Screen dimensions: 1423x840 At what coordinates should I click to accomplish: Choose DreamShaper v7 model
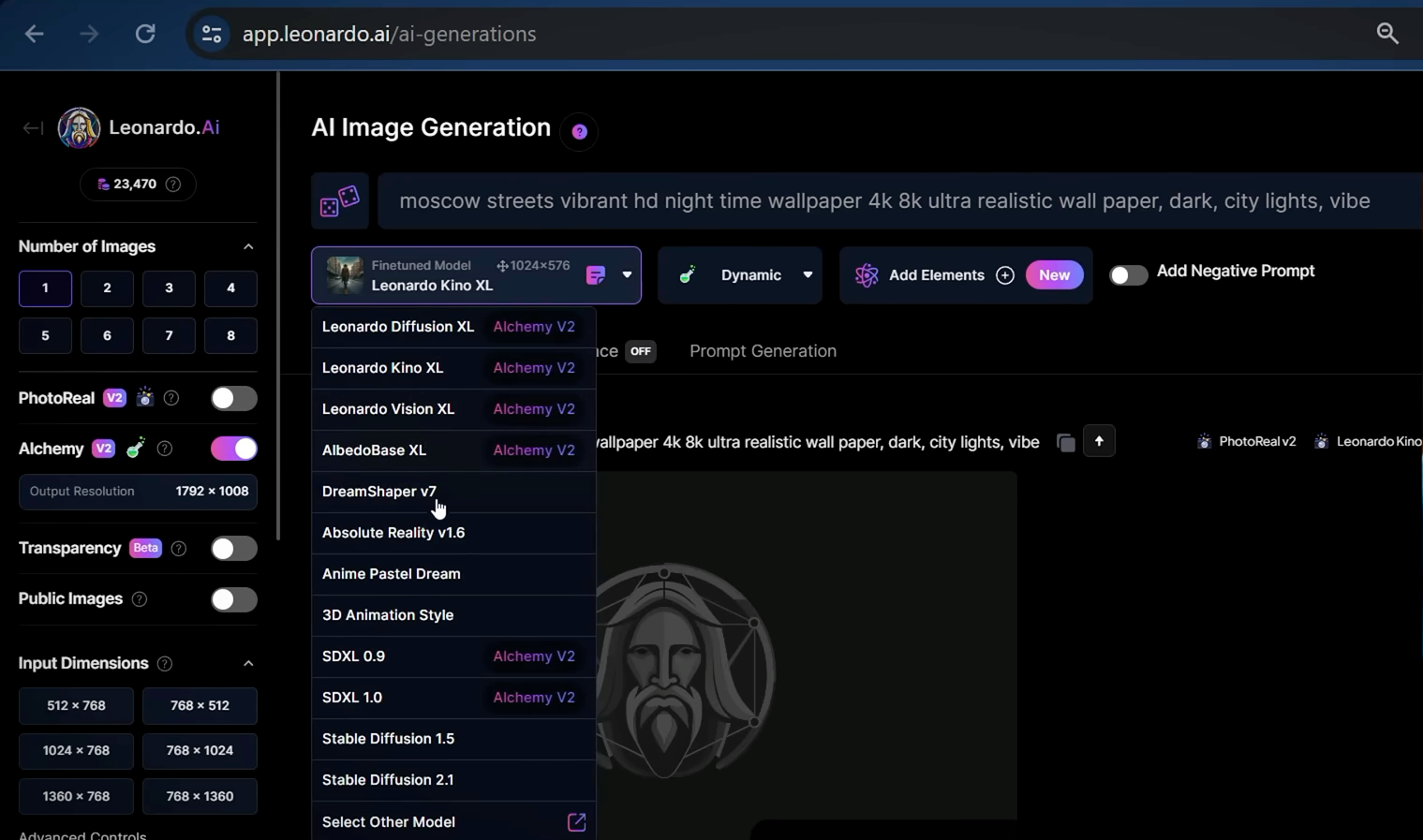(453, 492)
